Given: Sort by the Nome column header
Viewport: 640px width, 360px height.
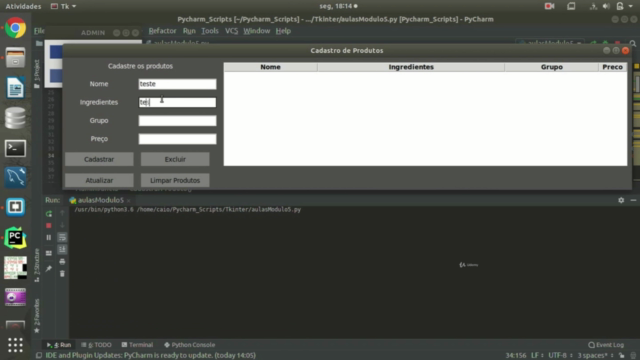Looking at the screenshot, I should [271, 67].
